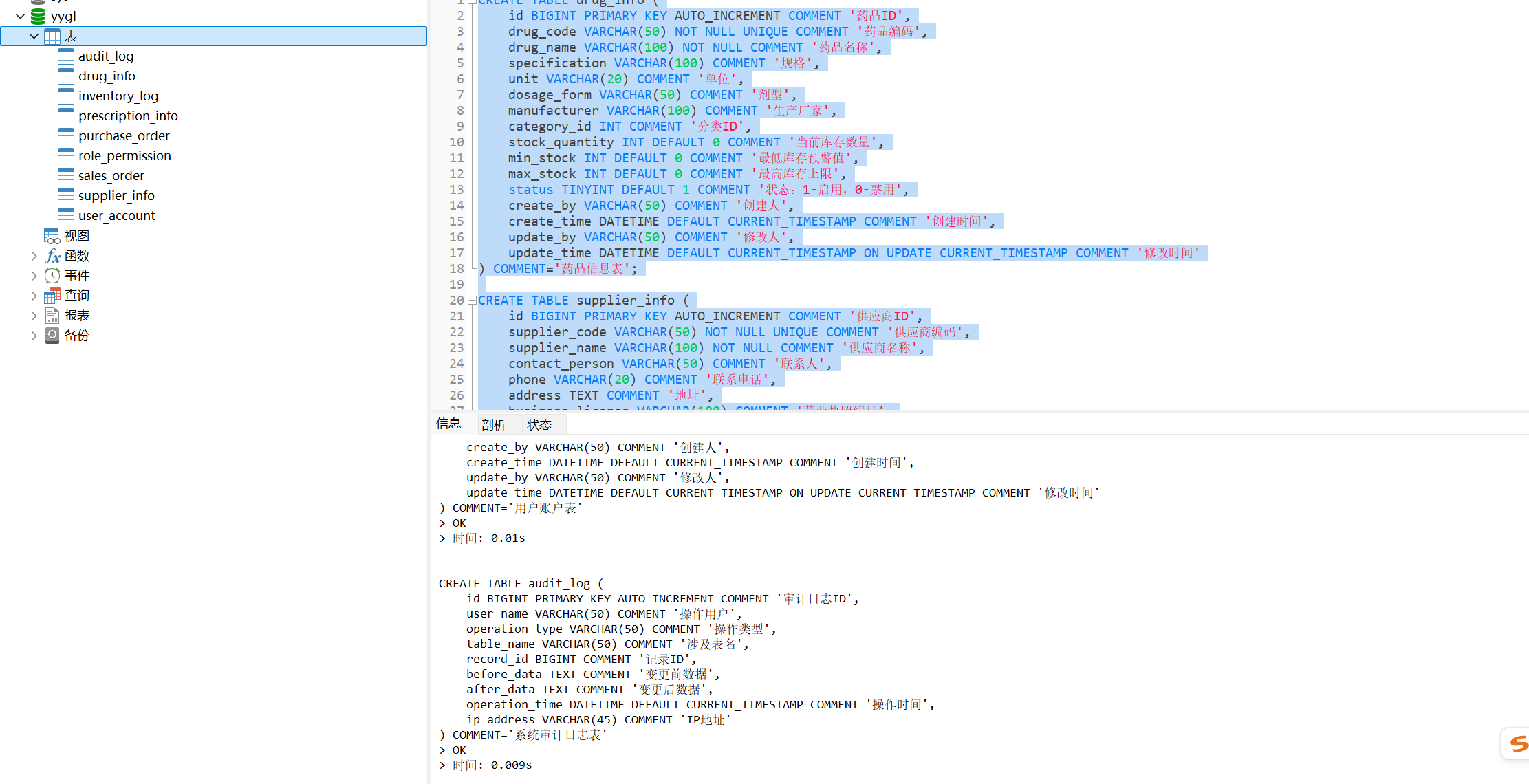
Task: Switch to the 状态 status tab
Action: coord(539,425)
